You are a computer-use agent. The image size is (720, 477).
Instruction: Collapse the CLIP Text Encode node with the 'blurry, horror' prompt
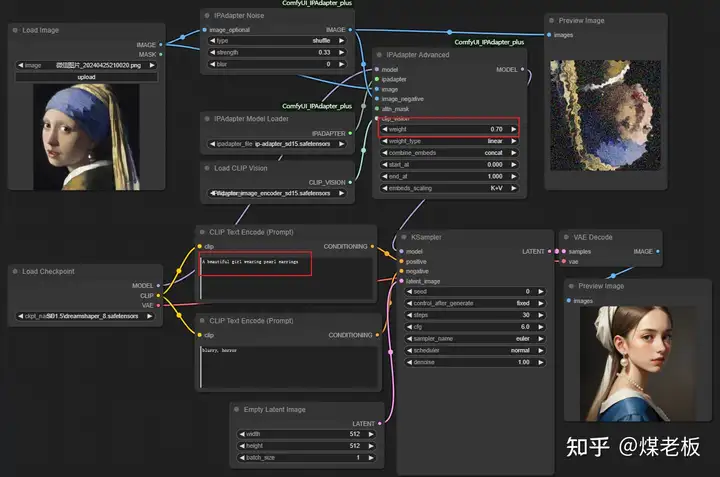click(202, 320)
